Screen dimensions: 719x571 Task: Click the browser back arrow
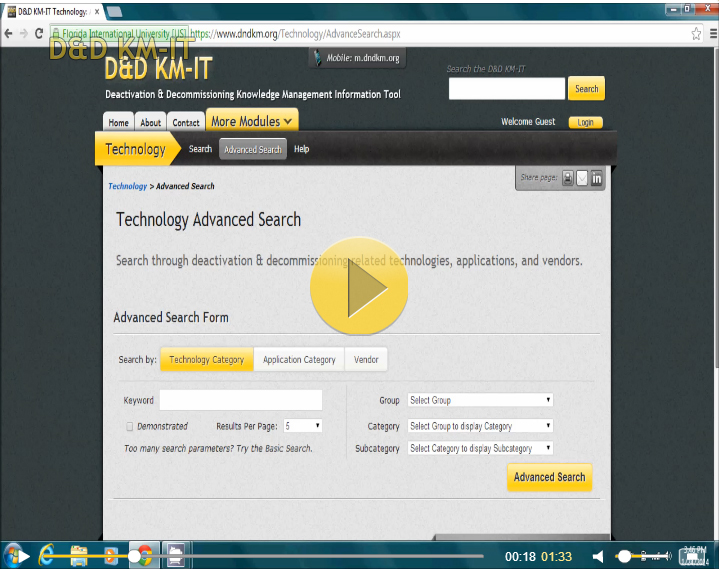(x=8, y=33)
